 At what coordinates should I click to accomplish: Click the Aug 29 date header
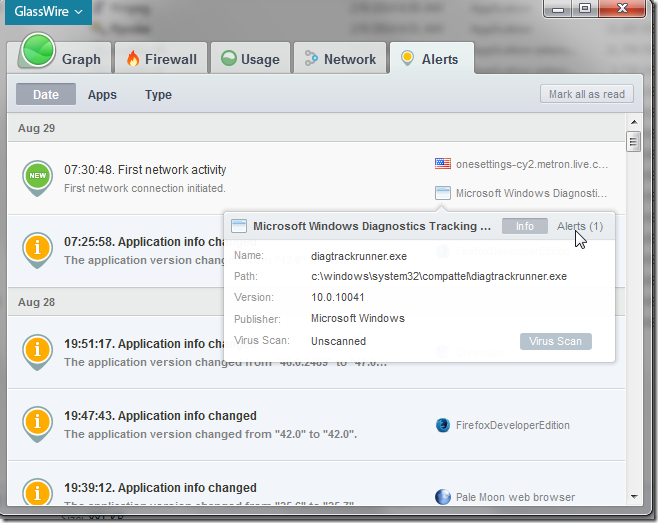coord(316,128)
